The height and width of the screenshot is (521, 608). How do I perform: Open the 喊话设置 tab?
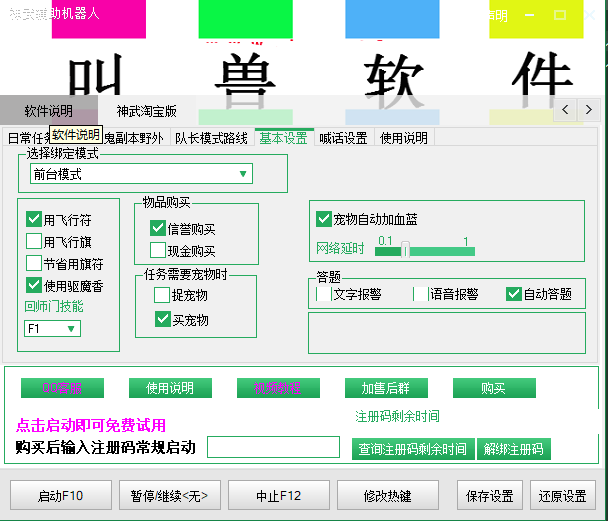[x=344, y=138]
